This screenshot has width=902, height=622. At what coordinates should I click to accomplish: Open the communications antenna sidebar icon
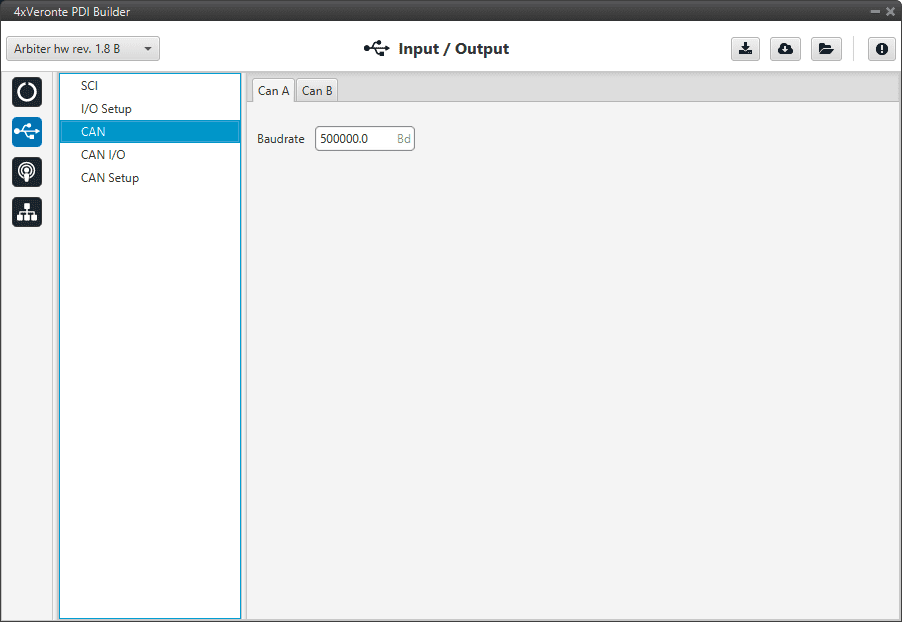[27, 172]
